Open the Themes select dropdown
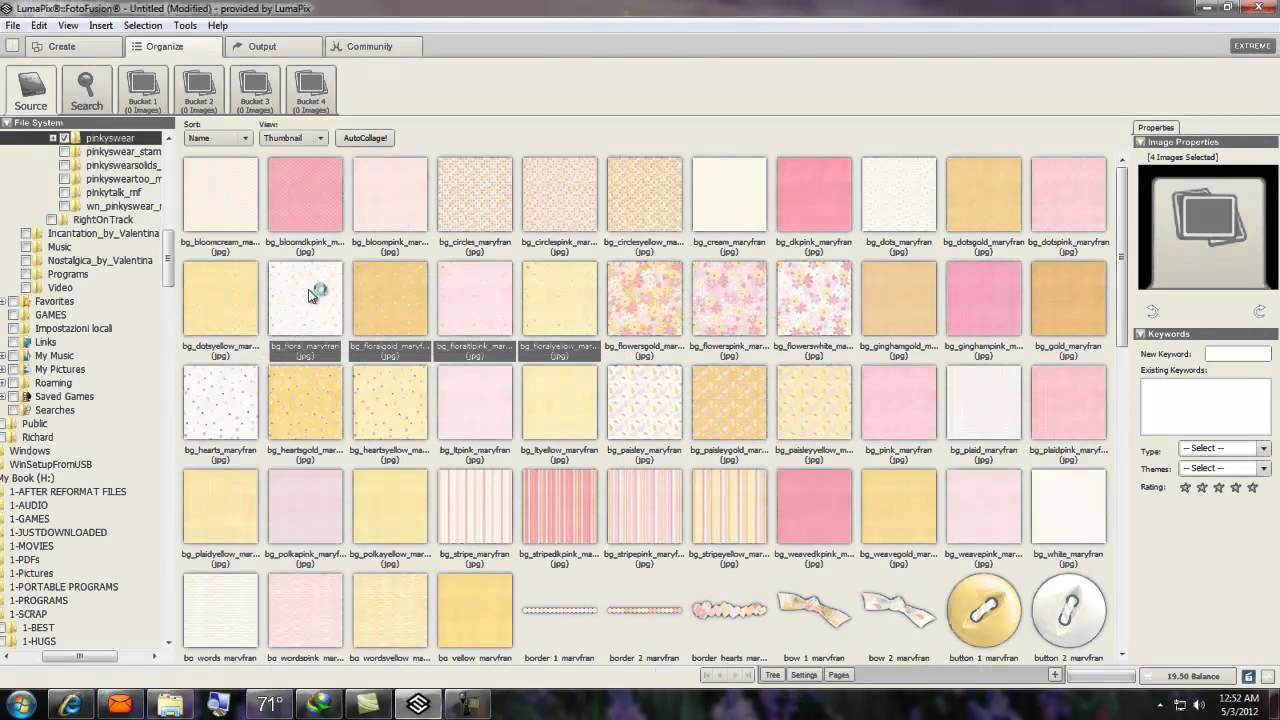 coord(1224,468)
